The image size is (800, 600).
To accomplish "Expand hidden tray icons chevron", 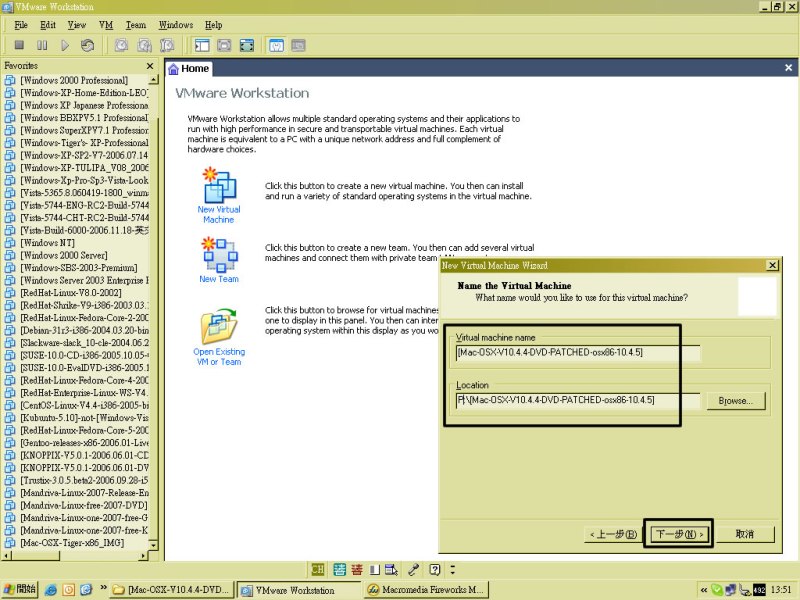I will coord(704,590).
